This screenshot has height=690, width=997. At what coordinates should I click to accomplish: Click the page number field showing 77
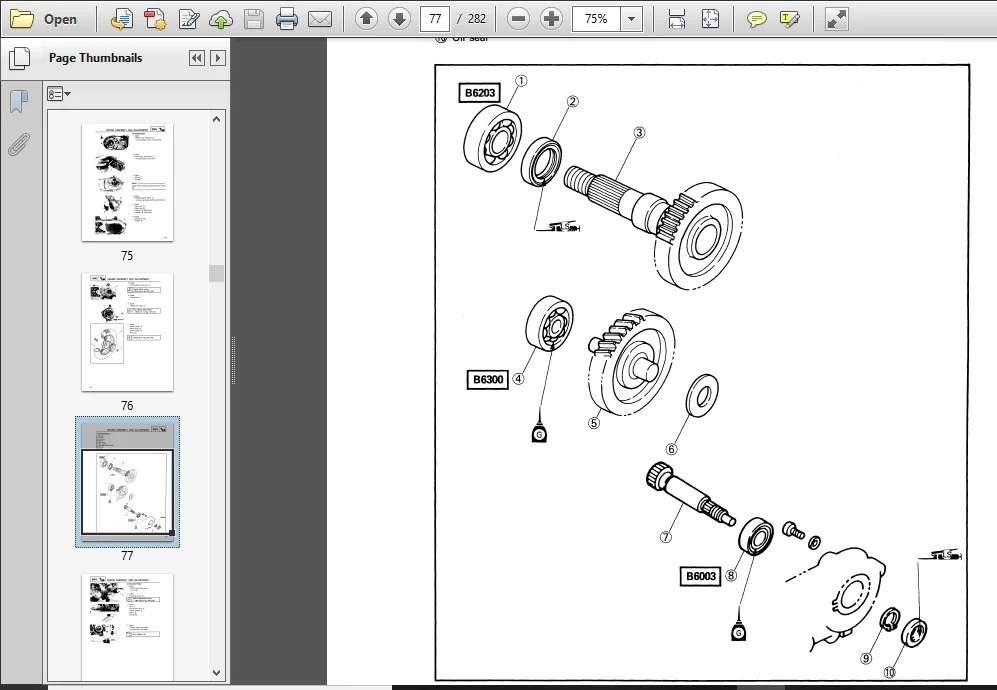pyautogui.click(x=435, y=19)
